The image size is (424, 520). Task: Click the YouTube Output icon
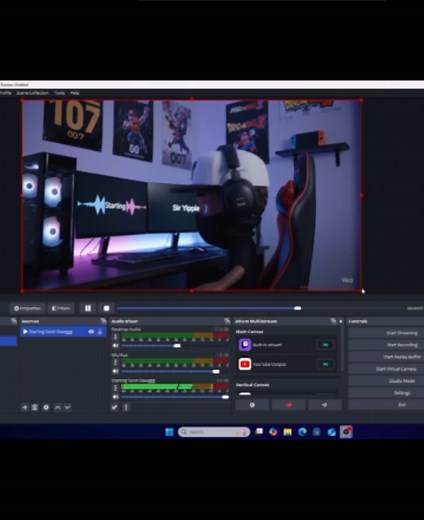(245, 364)
